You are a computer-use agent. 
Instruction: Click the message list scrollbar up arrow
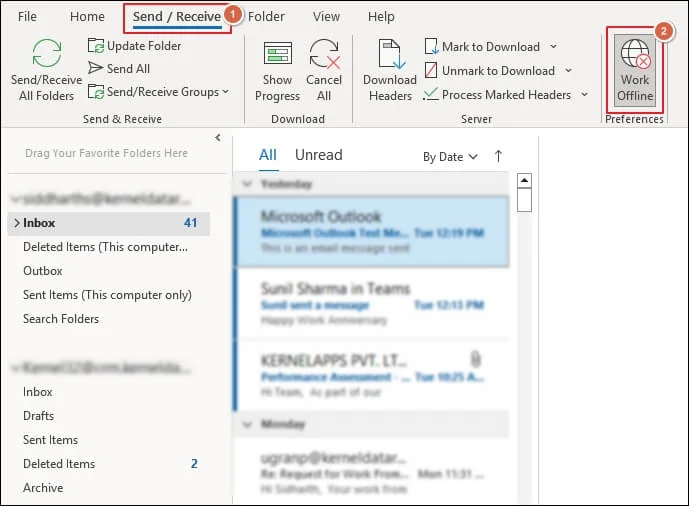tap(524, 181)
